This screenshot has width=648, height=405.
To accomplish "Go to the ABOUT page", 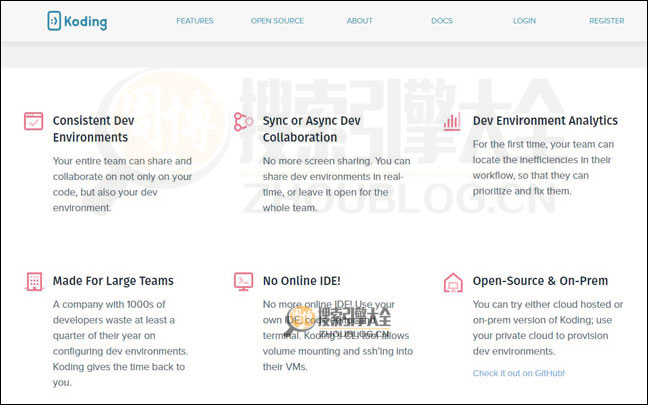I will click(359, 21).
